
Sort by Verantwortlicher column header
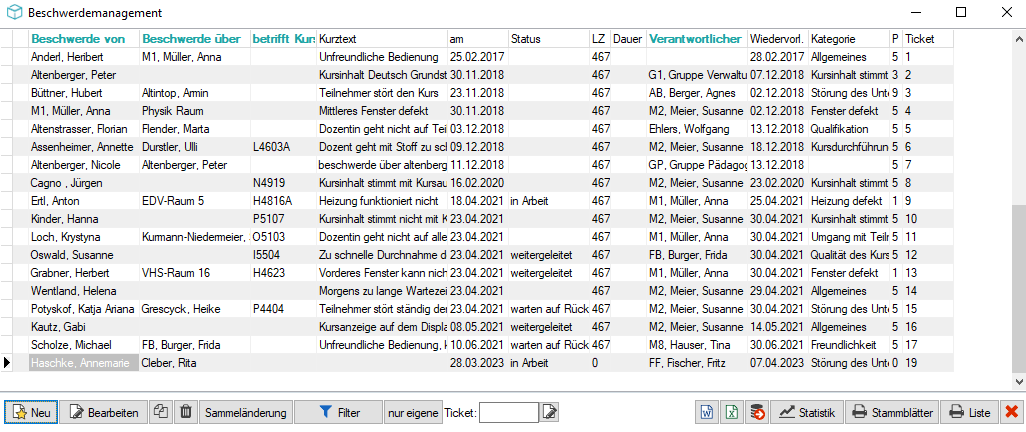pos(696,39)
